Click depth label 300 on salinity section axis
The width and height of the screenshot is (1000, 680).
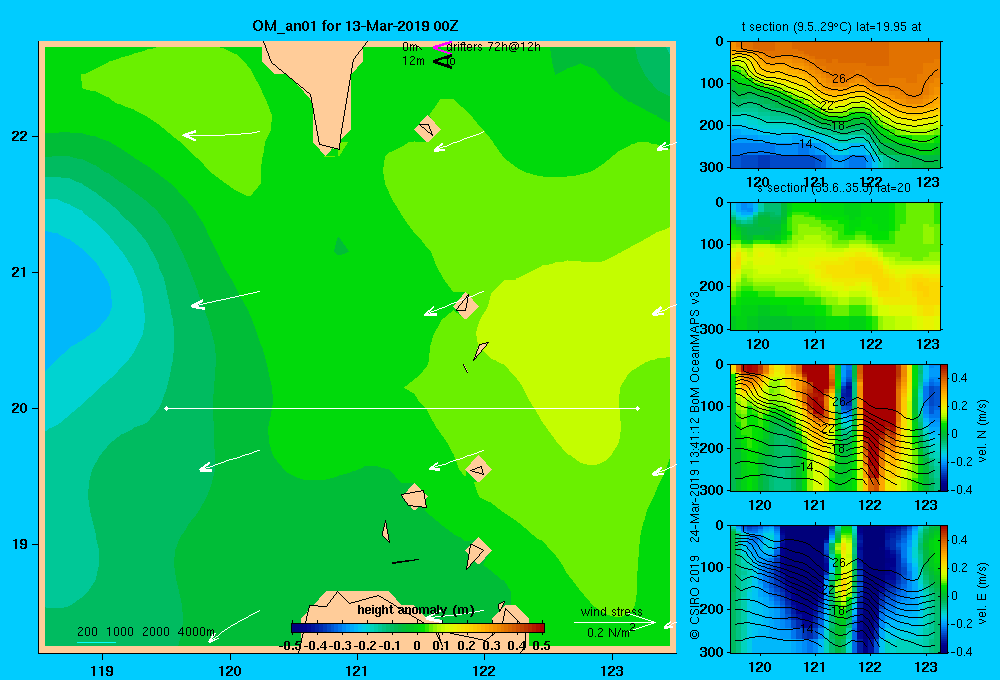point(713,329)
